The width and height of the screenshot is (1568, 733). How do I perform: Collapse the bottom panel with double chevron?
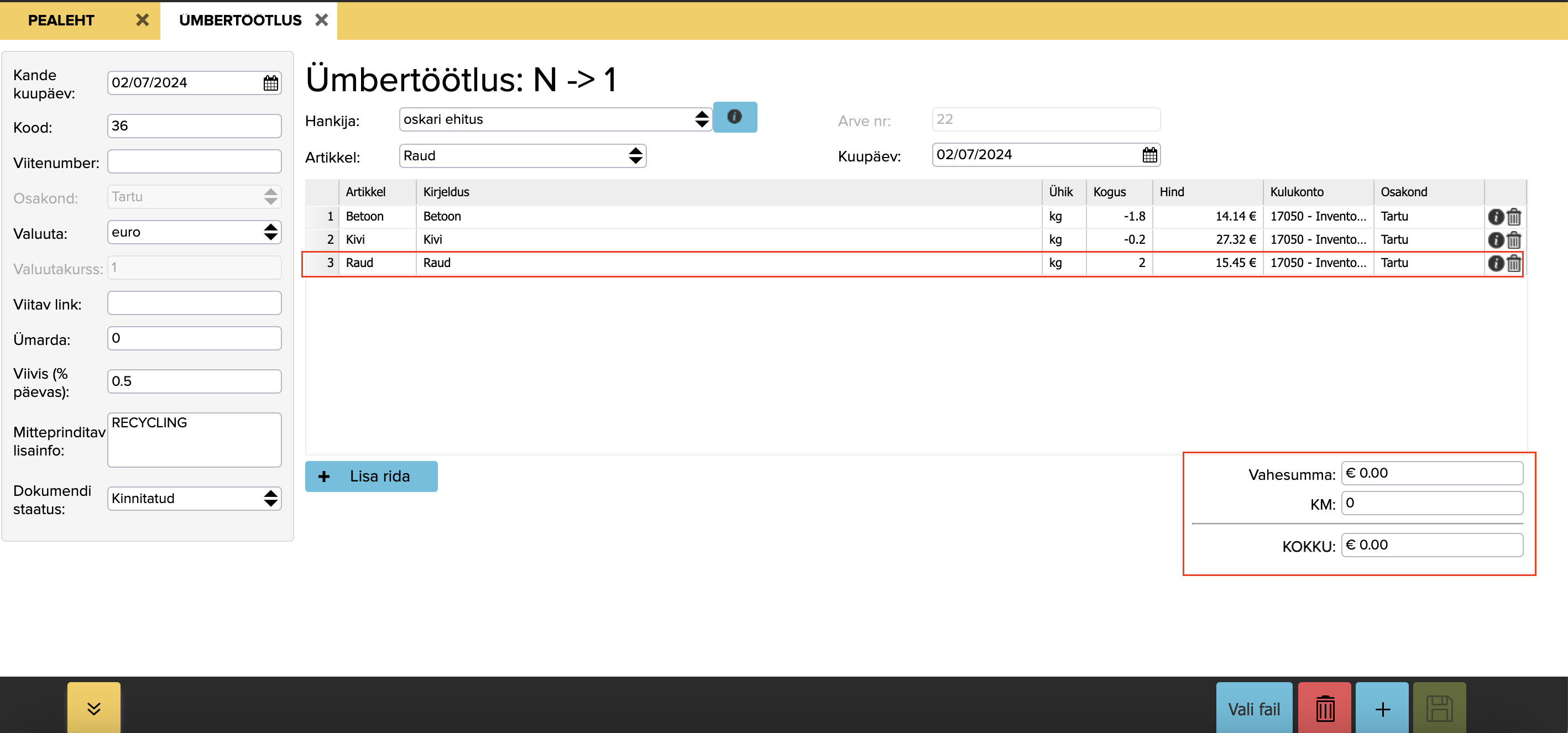coord(94,708)
